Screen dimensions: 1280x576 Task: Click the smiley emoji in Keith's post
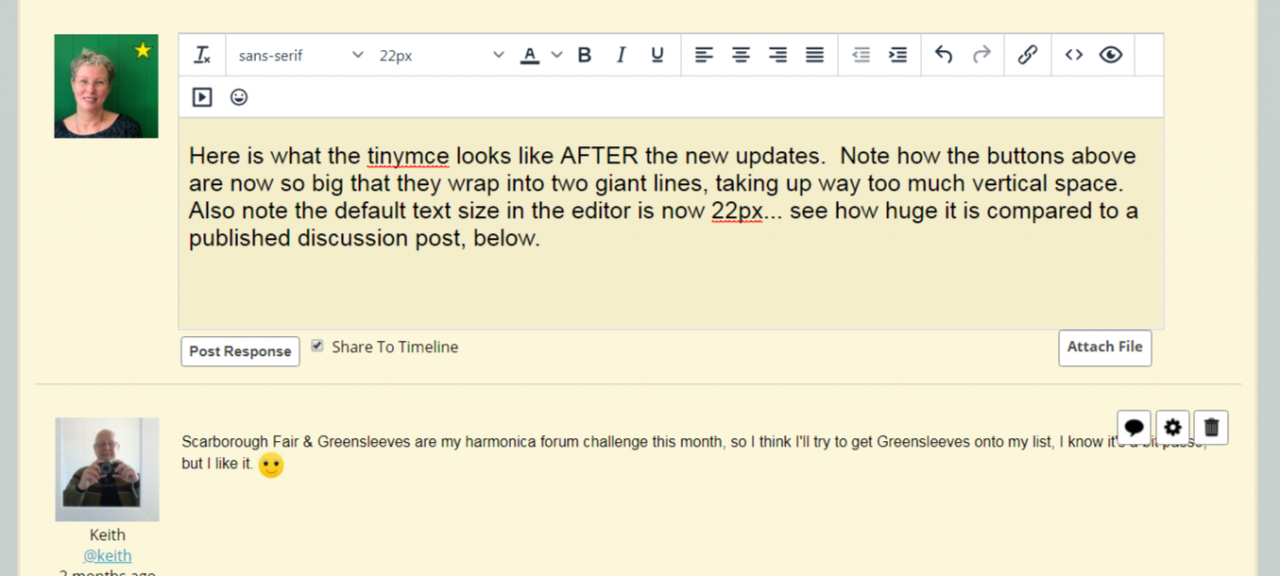(271, 465)
